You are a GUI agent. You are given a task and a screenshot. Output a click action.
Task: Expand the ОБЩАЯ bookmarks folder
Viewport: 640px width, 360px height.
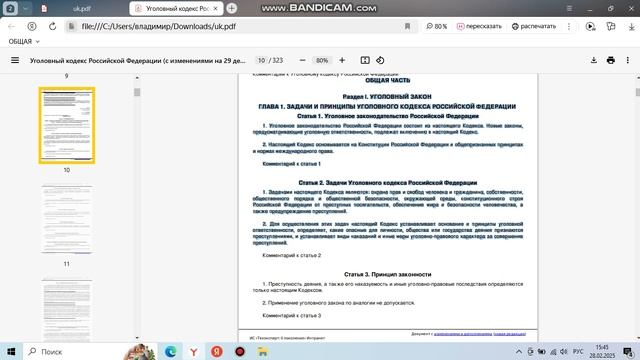click(24, 42)
